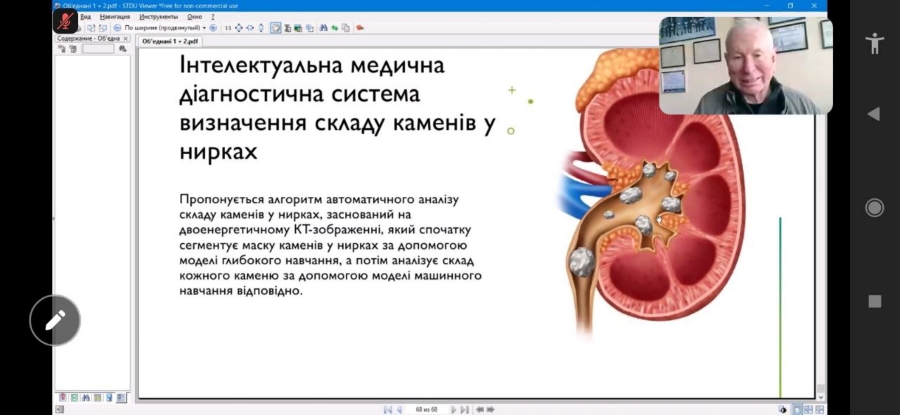
Task: Go to the previous page
Action: pyautogui.click(x=399, y=409)
